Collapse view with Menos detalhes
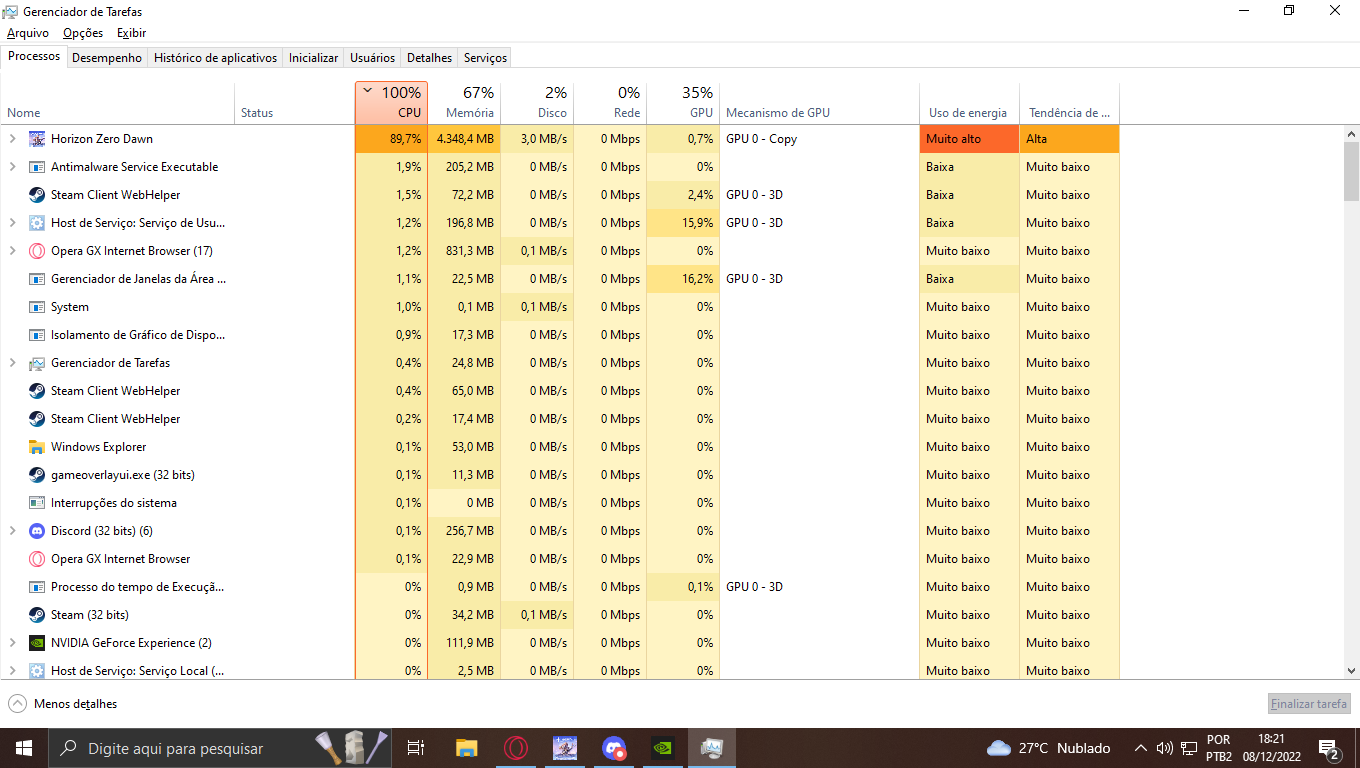Screen dimensions: 1360x768 click(63, 704)
